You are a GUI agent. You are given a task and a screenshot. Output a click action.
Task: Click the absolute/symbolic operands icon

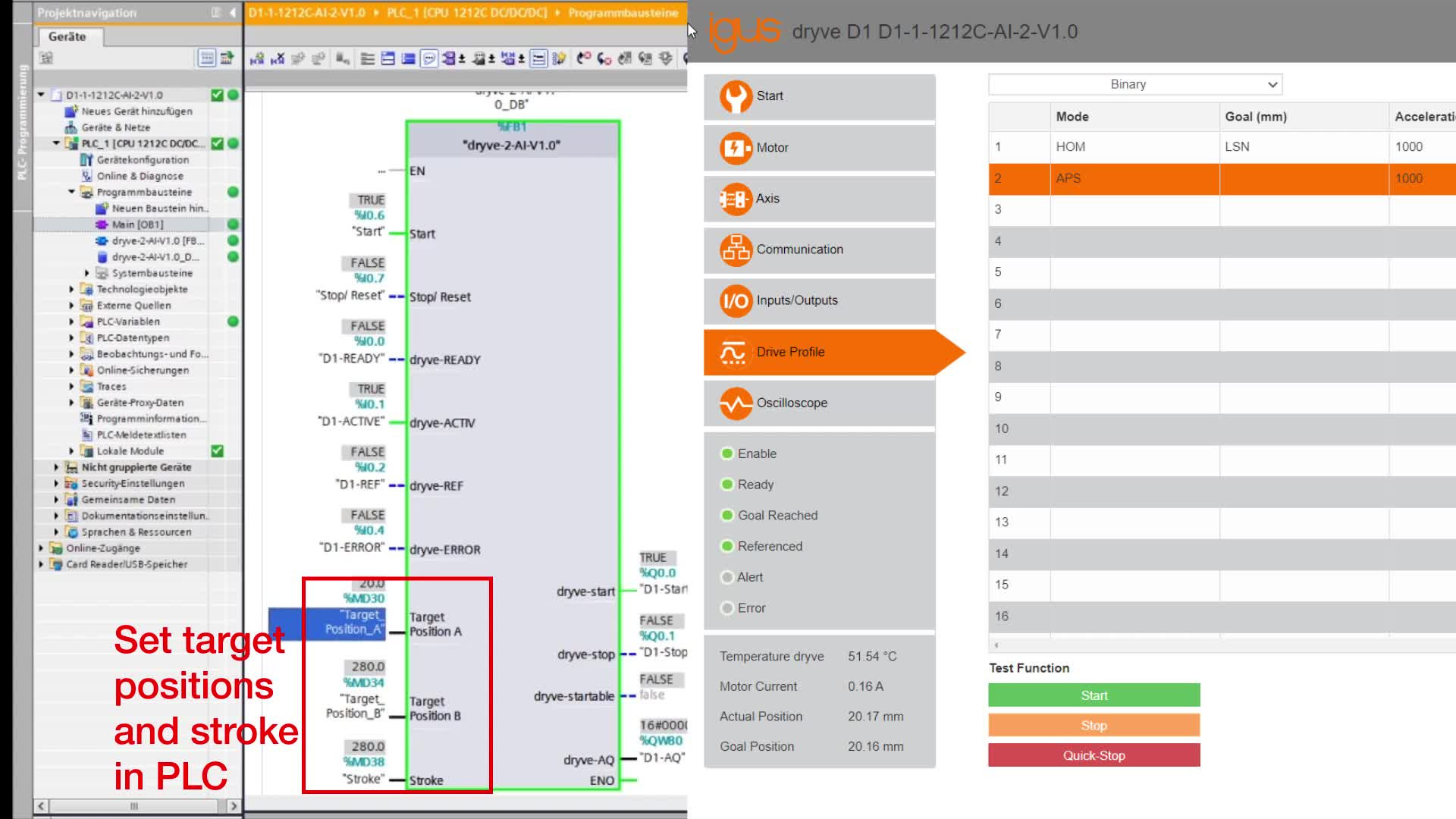447,58
